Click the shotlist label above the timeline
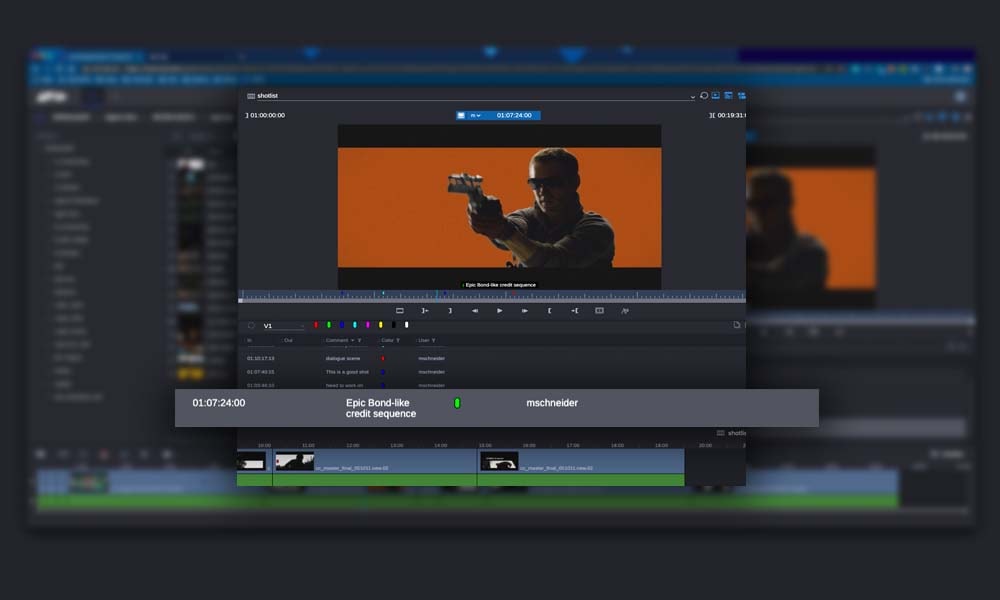Viewport: 1000px width, 600px height. click(737, 433)
